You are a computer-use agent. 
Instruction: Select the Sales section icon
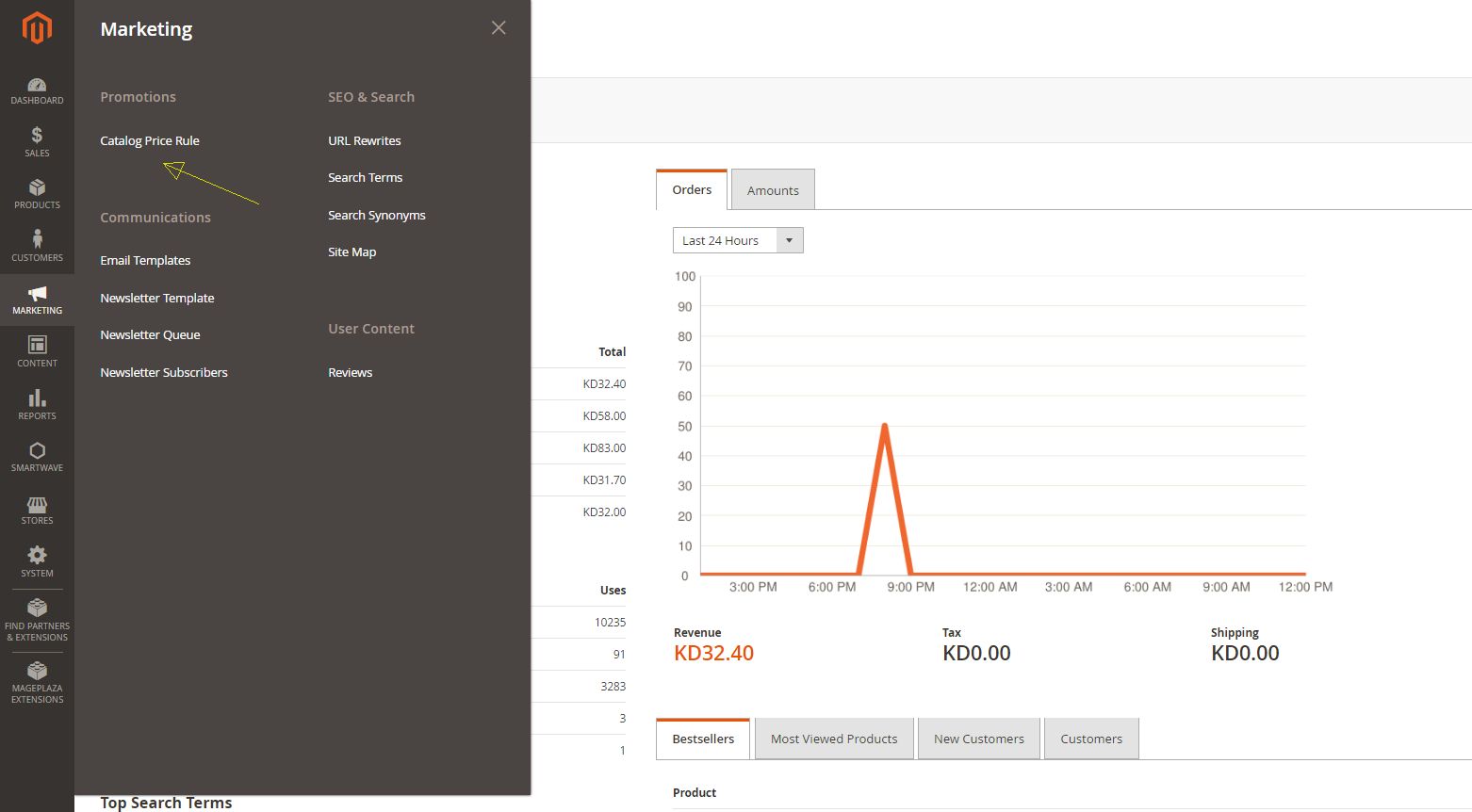pos(37,142)
